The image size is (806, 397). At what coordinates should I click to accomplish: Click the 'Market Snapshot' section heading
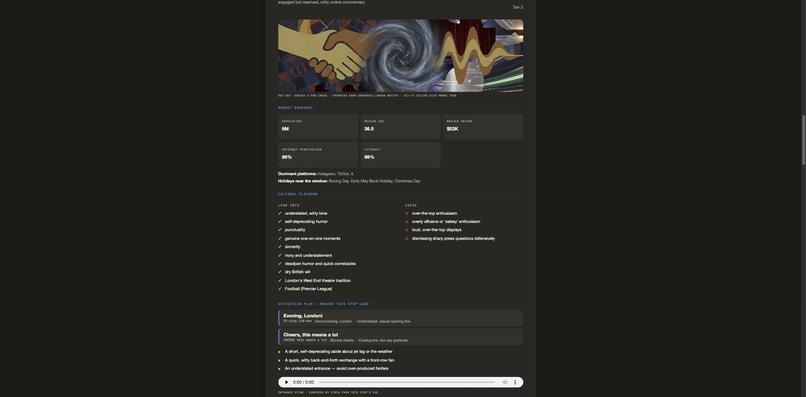click(x=296, y=108)
